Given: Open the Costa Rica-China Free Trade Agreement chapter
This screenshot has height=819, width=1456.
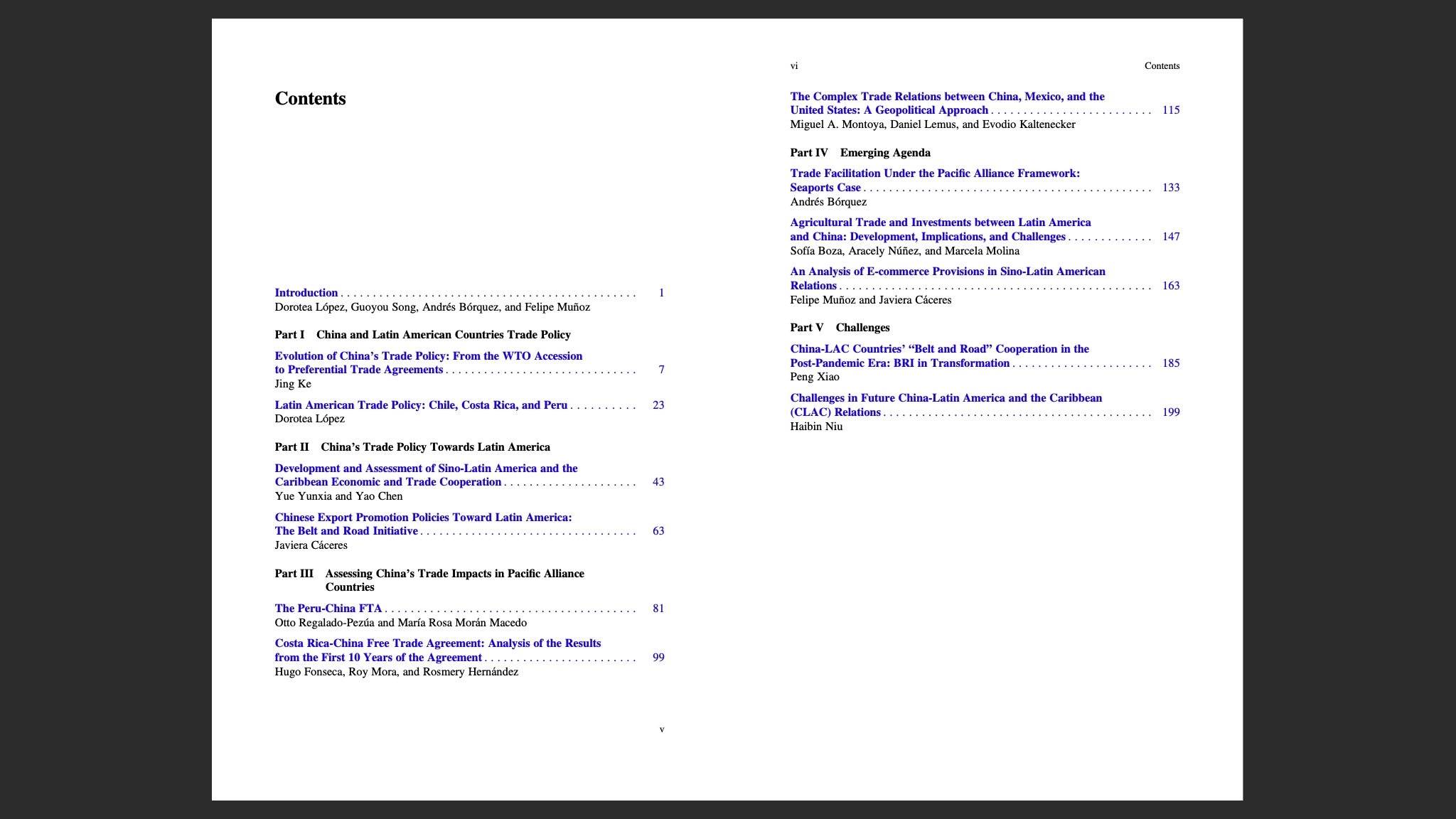Looking at the screenshot, I should pos(437,650).
